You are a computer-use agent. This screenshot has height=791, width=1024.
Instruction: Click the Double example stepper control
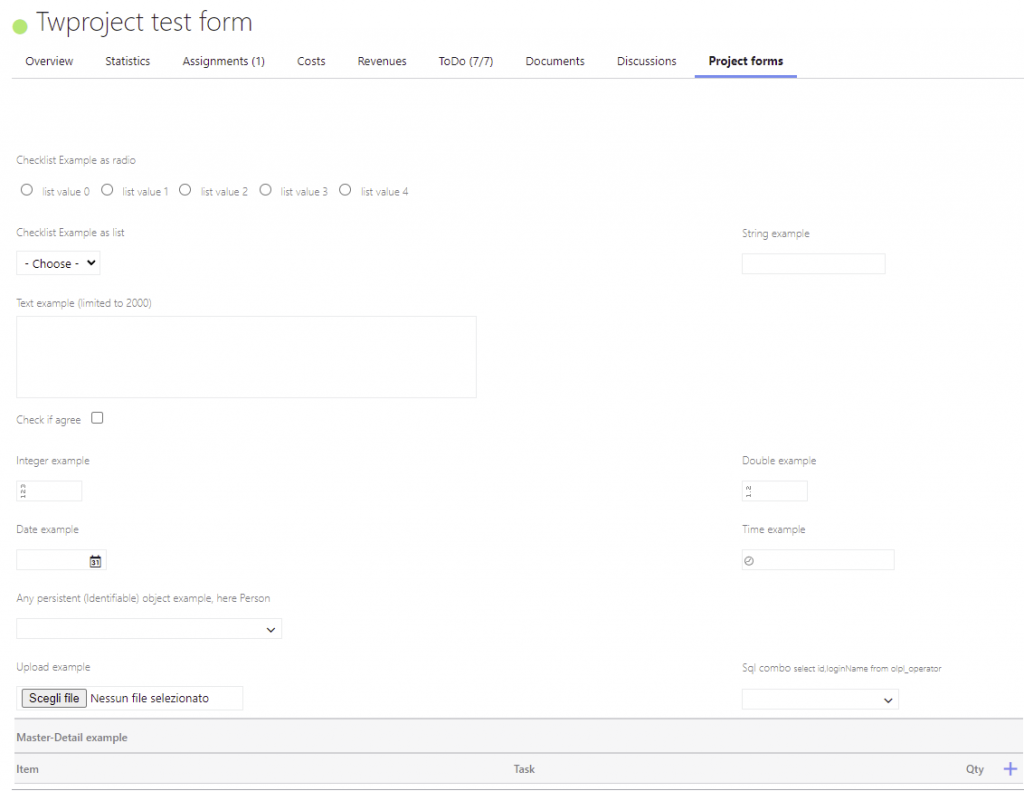(747, 490)
